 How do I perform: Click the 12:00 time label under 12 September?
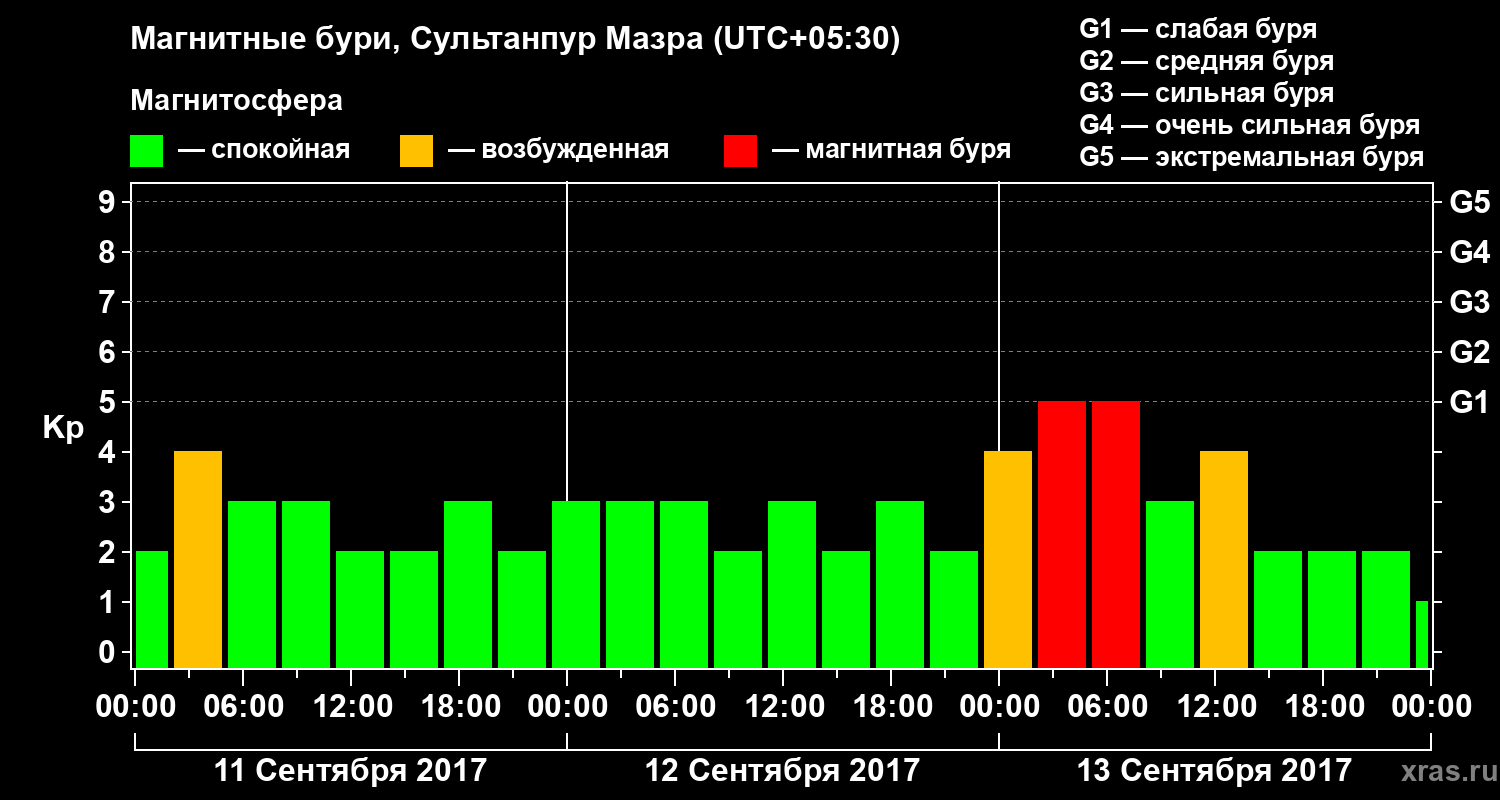click(784, 707)
